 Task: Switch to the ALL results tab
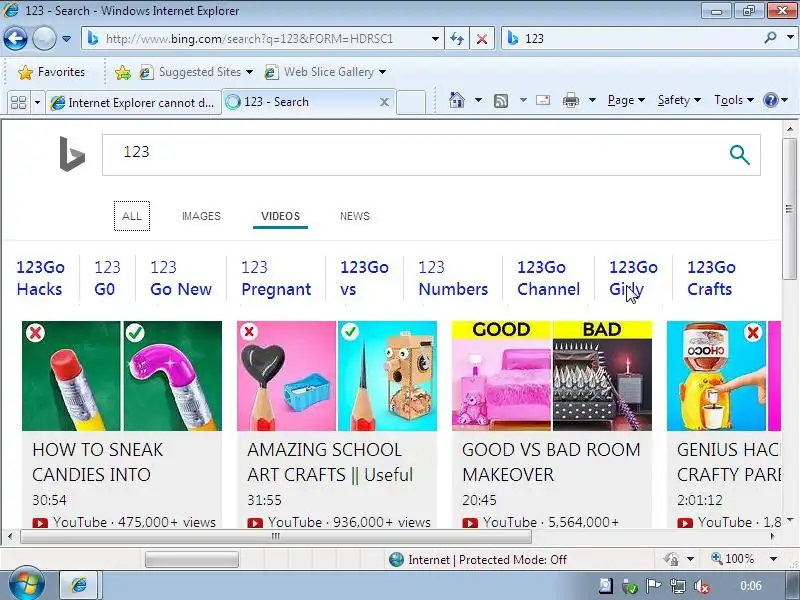pos(132,216)
